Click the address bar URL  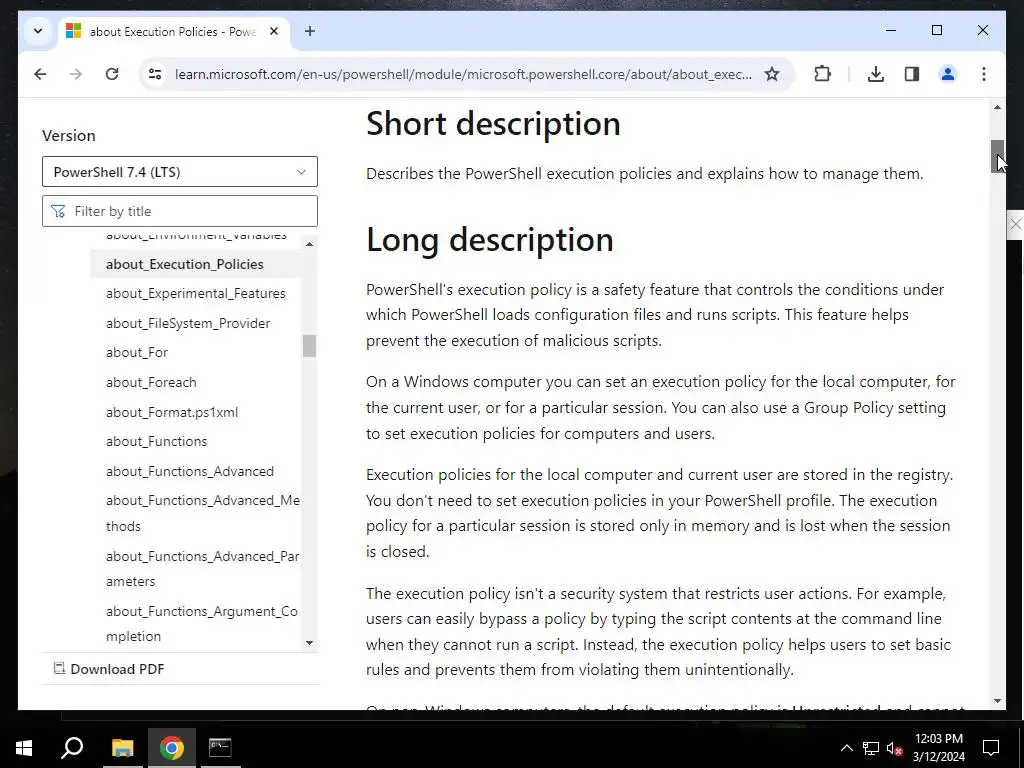[463, 74]
